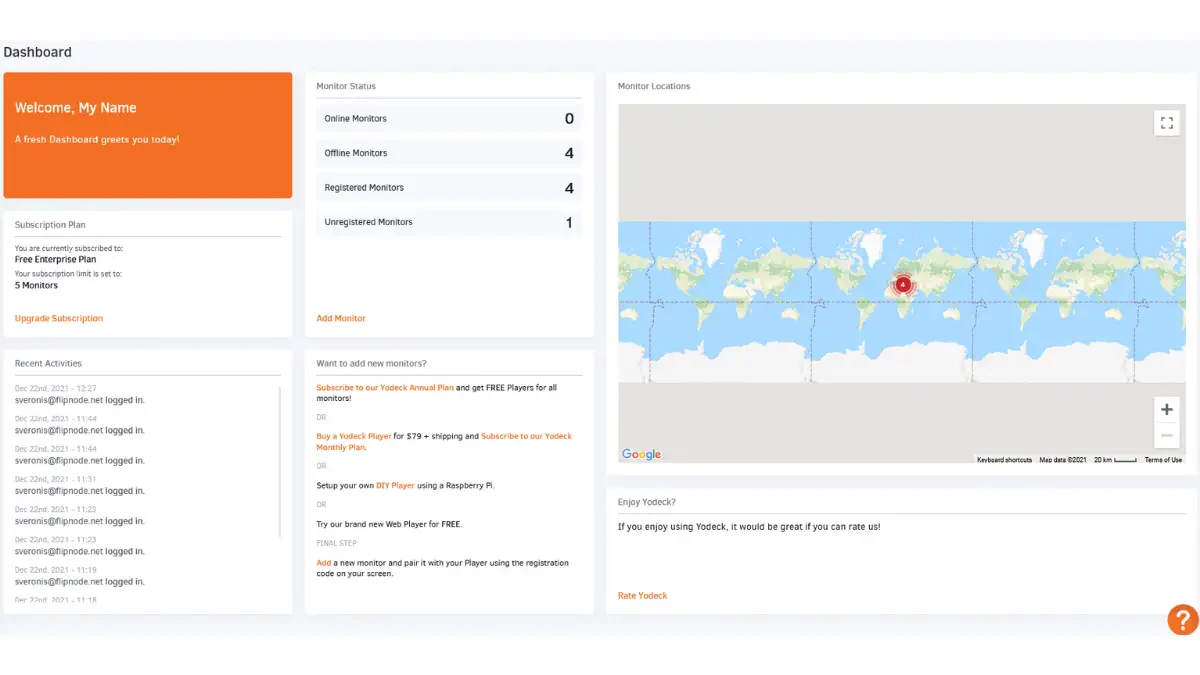Open Keyboard shortcuts on the map footer
The image size is (1200, 675).
1004,460
